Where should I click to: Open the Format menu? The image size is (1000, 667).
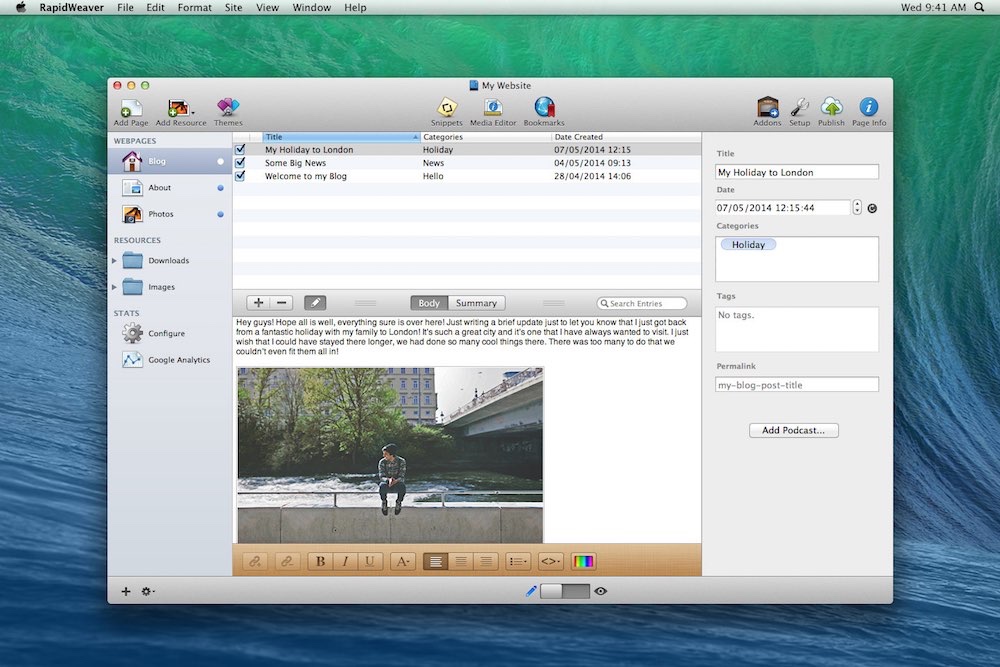point(195,8)
